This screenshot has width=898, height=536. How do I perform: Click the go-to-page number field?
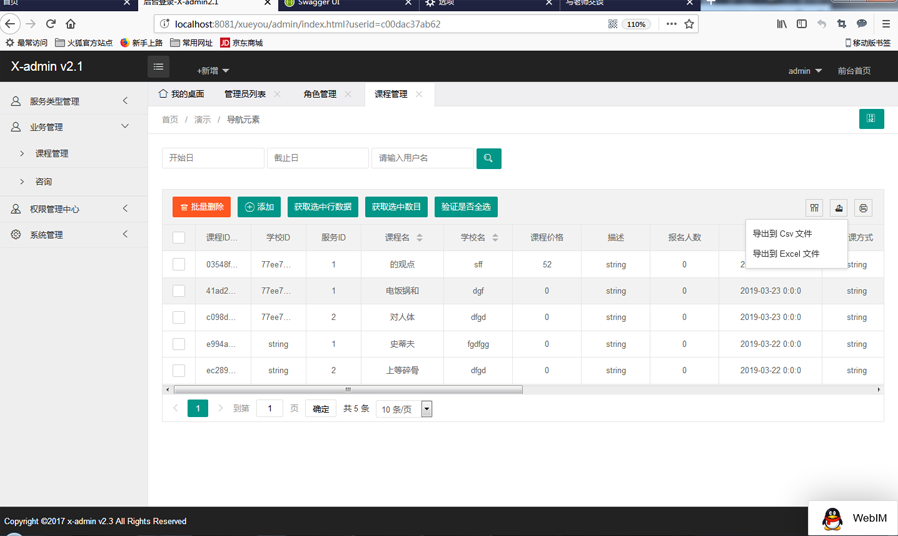pos(270,409)
